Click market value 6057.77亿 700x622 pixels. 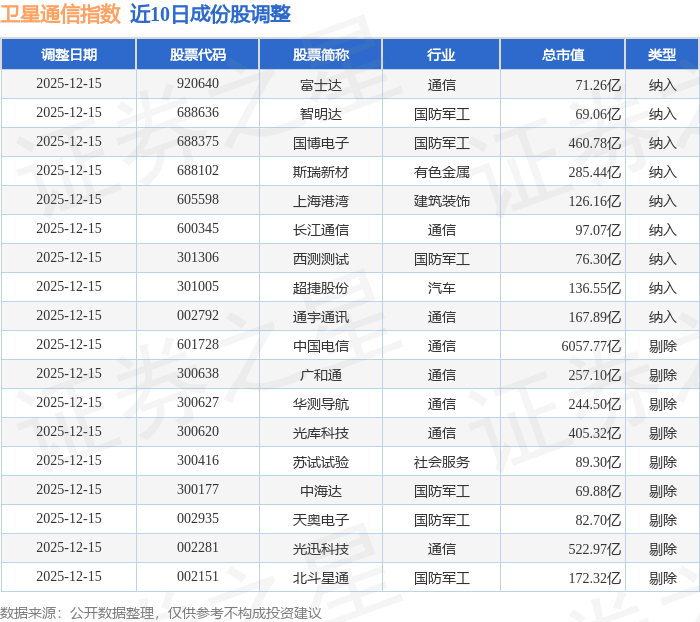point(591,346)
